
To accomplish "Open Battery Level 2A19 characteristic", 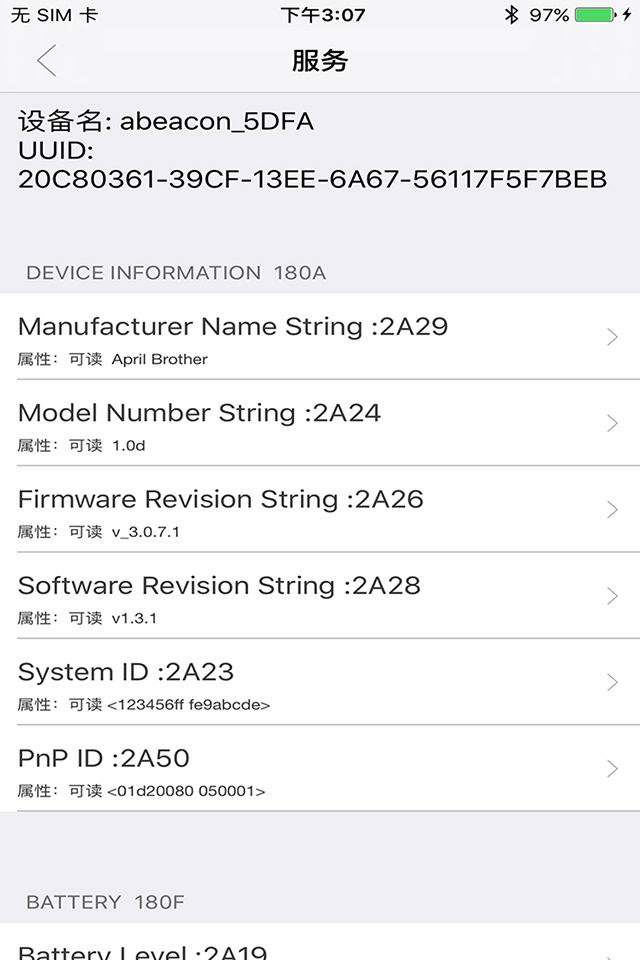I will click(x=143, y=948).
